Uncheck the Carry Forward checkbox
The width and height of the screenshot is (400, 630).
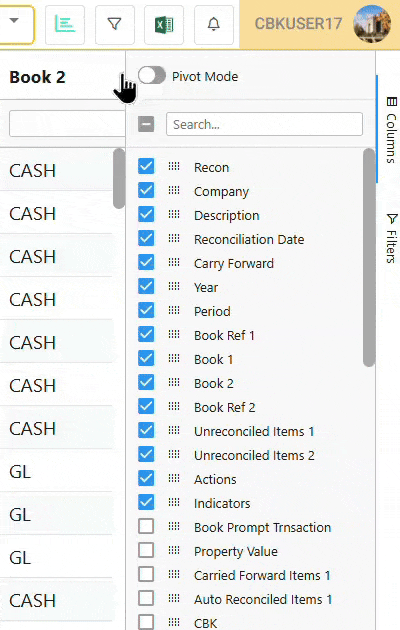pyautogui.click(x=146, y=262)
